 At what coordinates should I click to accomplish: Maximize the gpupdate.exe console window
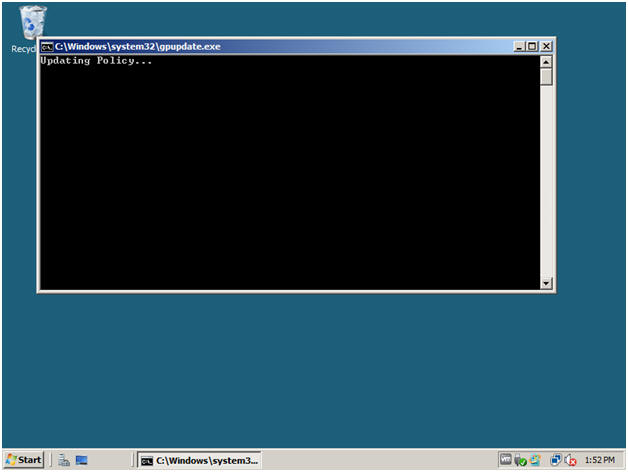coord(532,46)
